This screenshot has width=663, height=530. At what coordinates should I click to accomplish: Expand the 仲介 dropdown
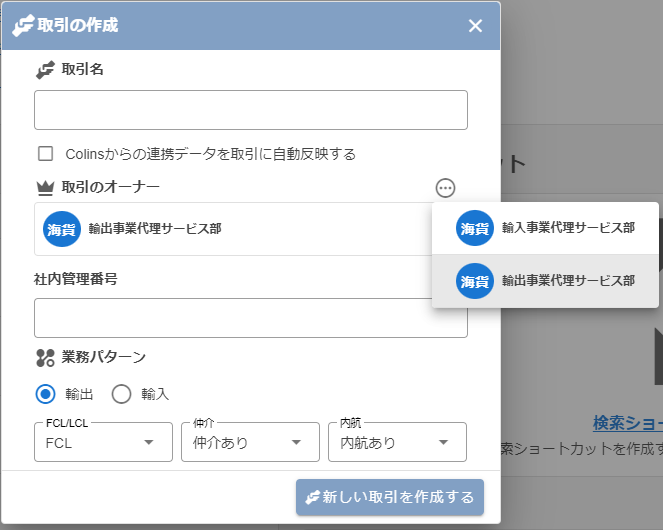[246, 442]
